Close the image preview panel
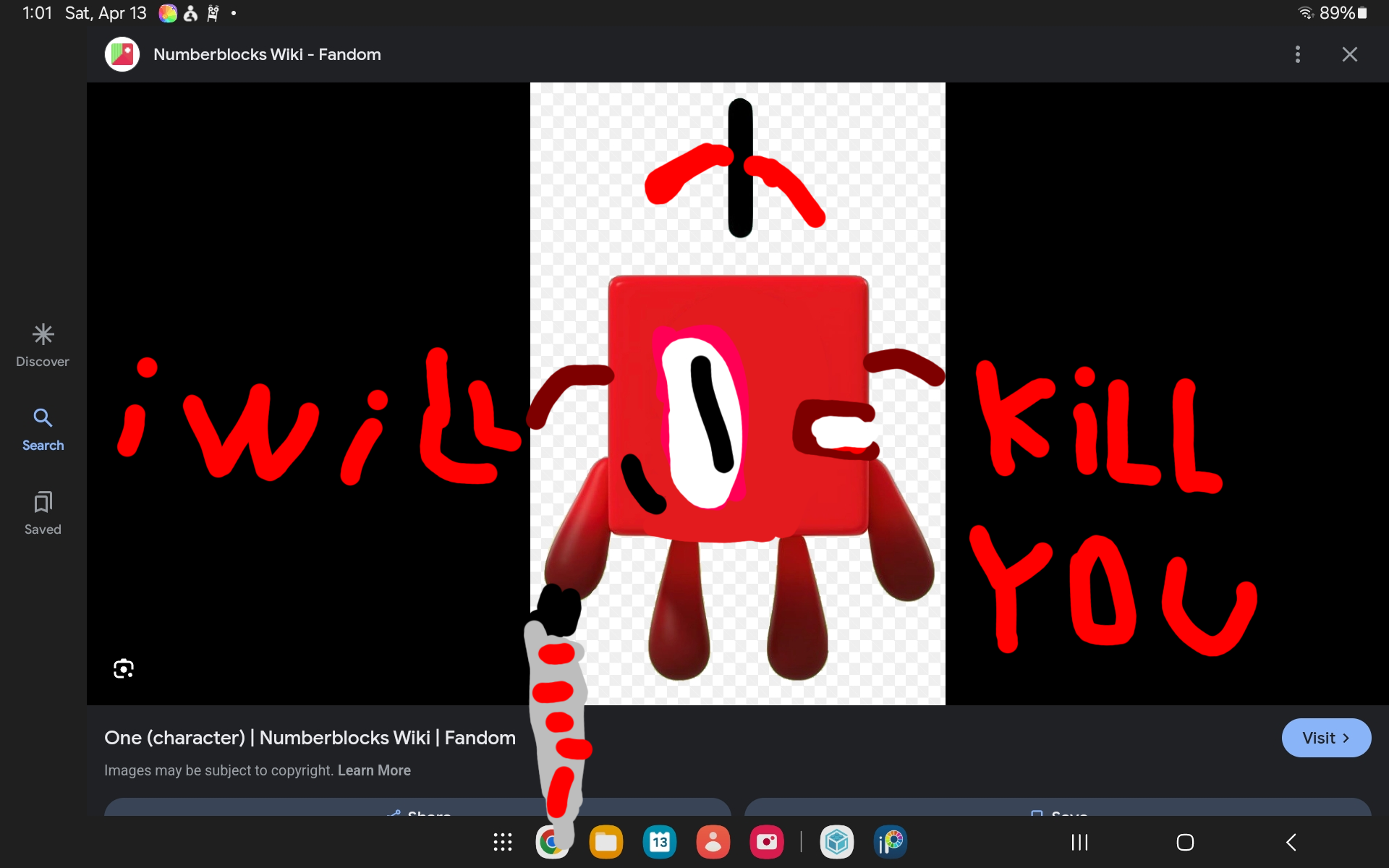1389x868 pixels. pyautogui.click(x=1349, y=54)
